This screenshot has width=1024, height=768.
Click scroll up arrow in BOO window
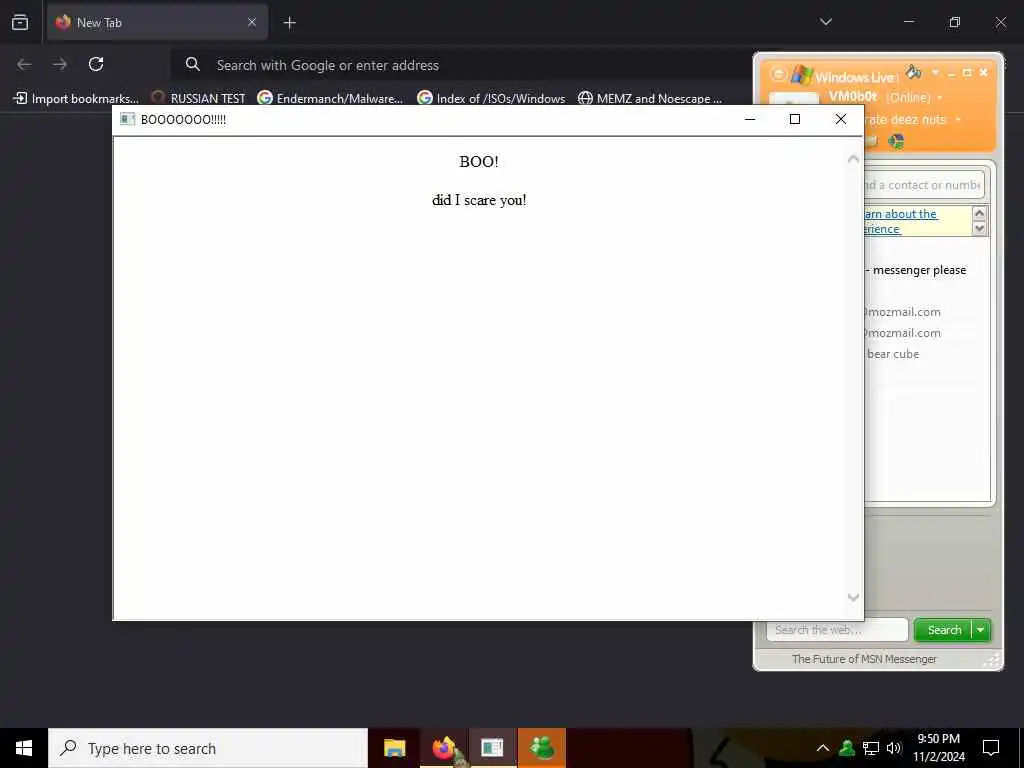(x=853, y=159)
